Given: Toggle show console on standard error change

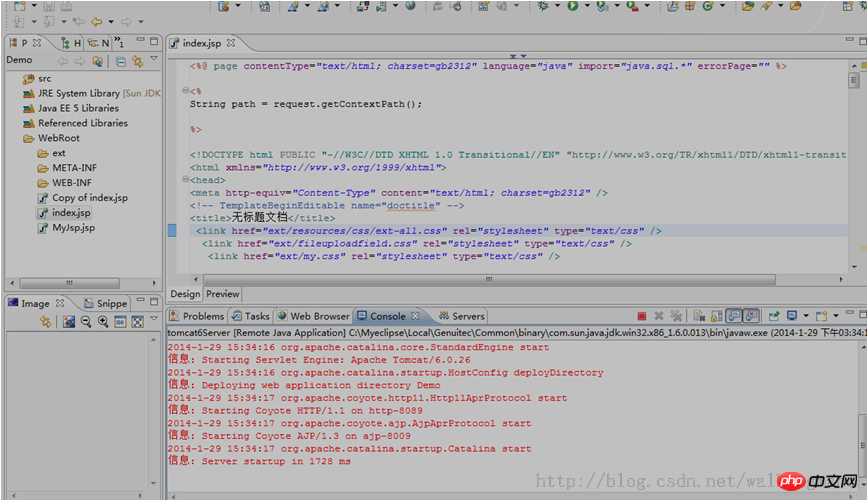Looking at the screenshot, I should tap(751, 316).
